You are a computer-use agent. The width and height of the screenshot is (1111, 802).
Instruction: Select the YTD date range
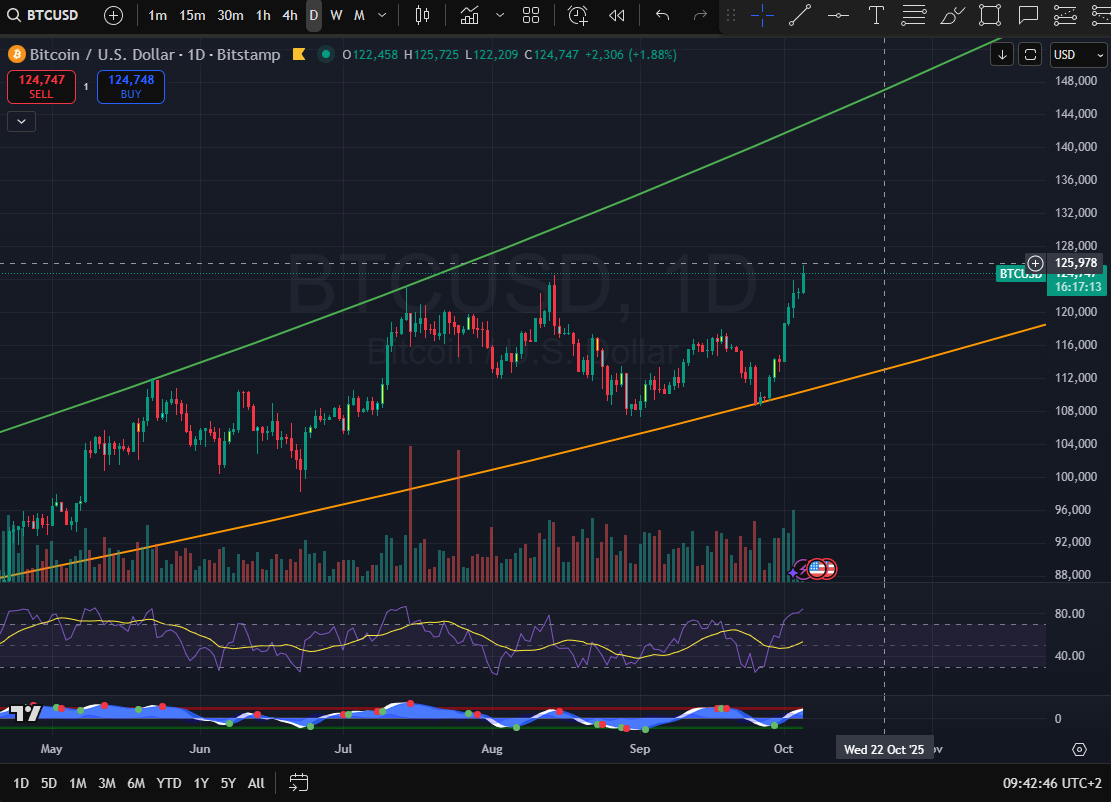pos(169,783)
